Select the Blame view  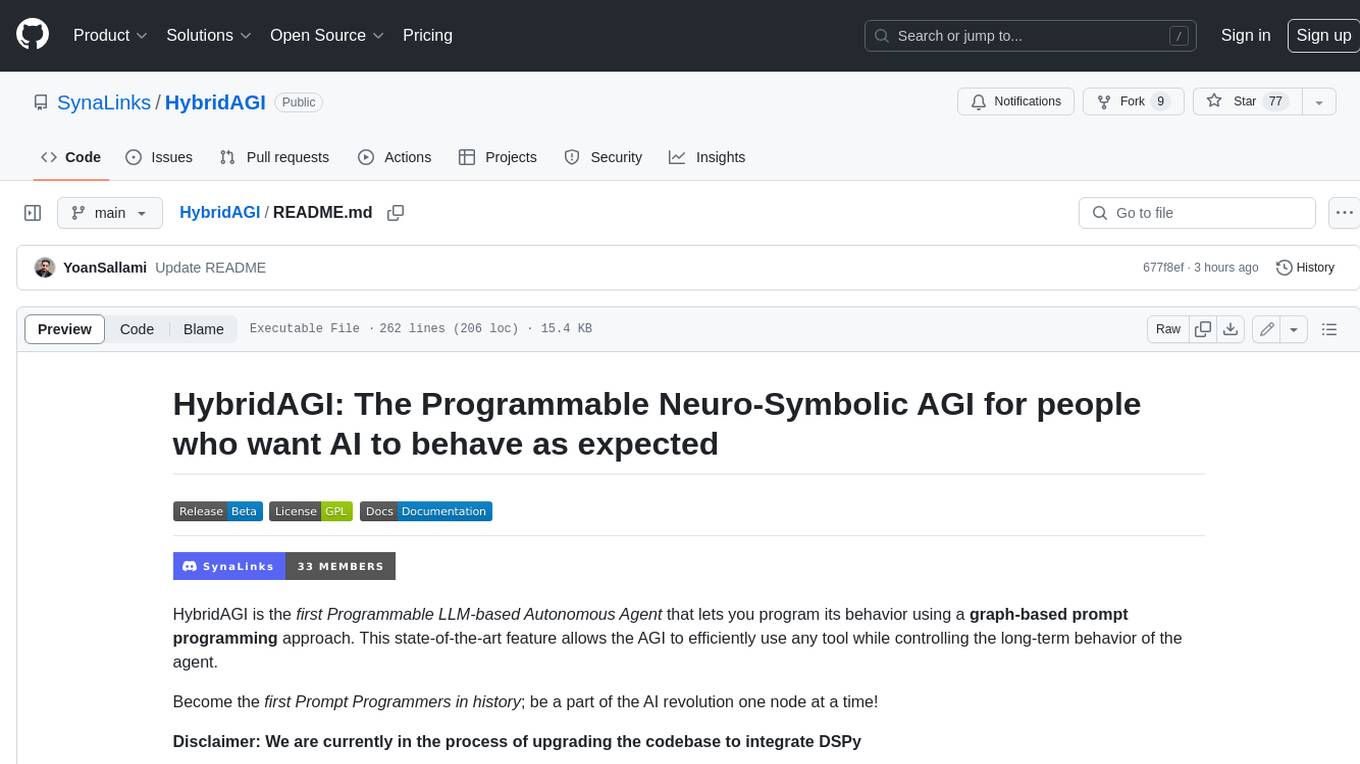click(203, 329)
